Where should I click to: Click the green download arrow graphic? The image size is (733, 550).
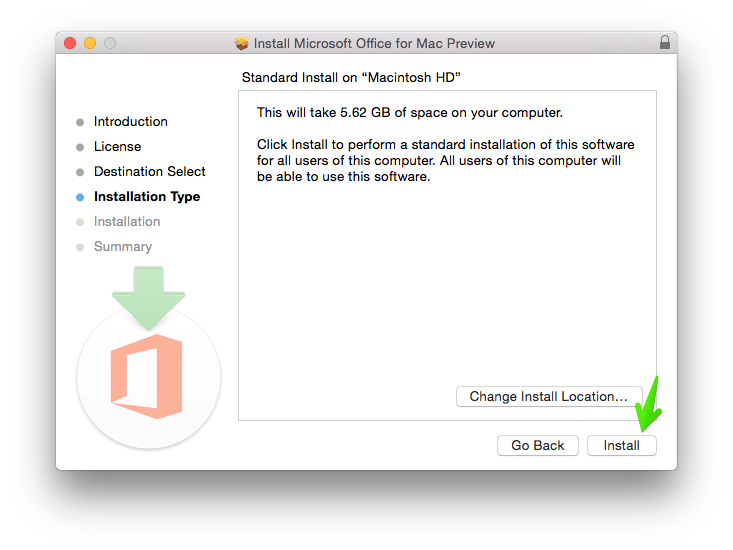point(149,298)
